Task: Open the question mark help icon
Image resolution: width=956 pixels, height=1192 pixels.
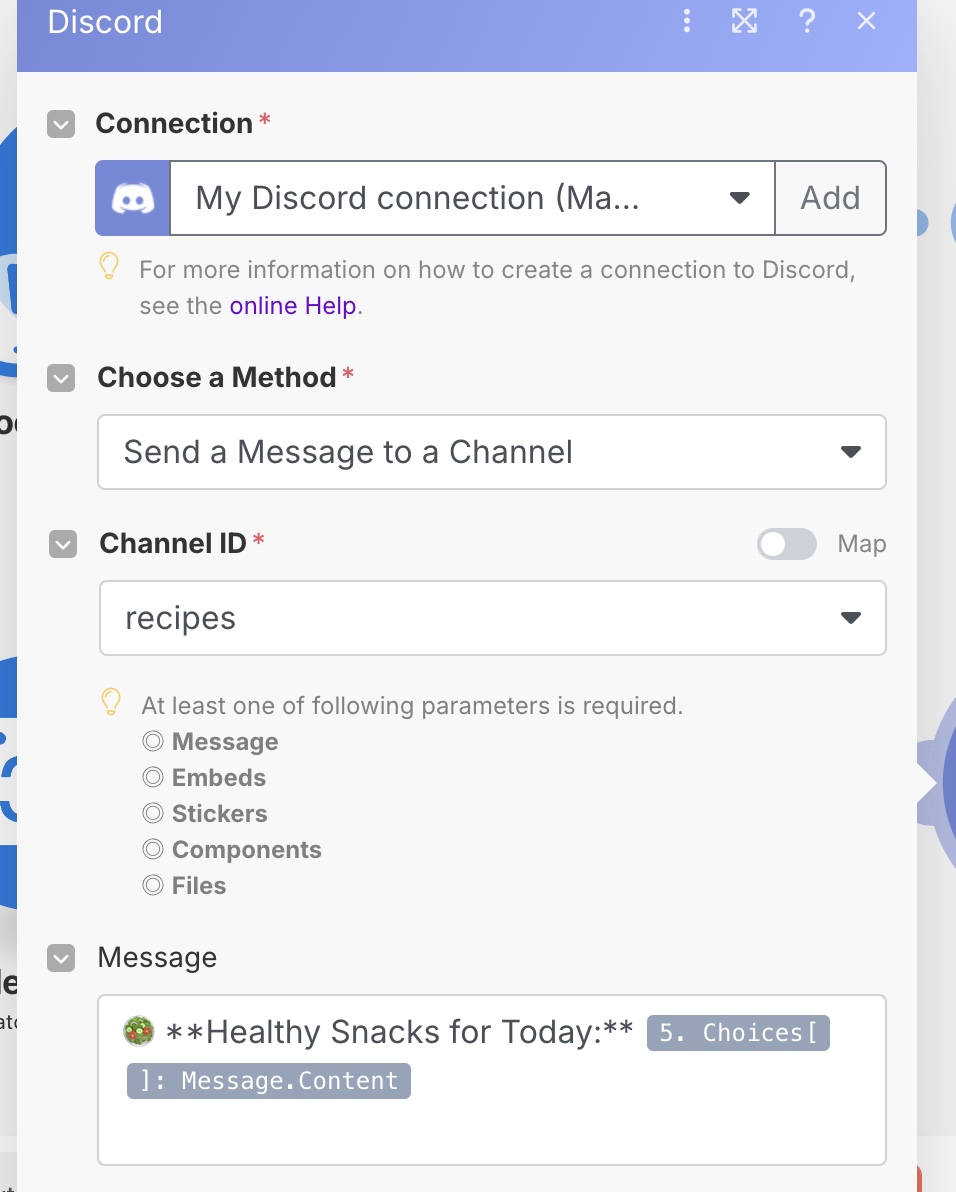Action: 807,21
